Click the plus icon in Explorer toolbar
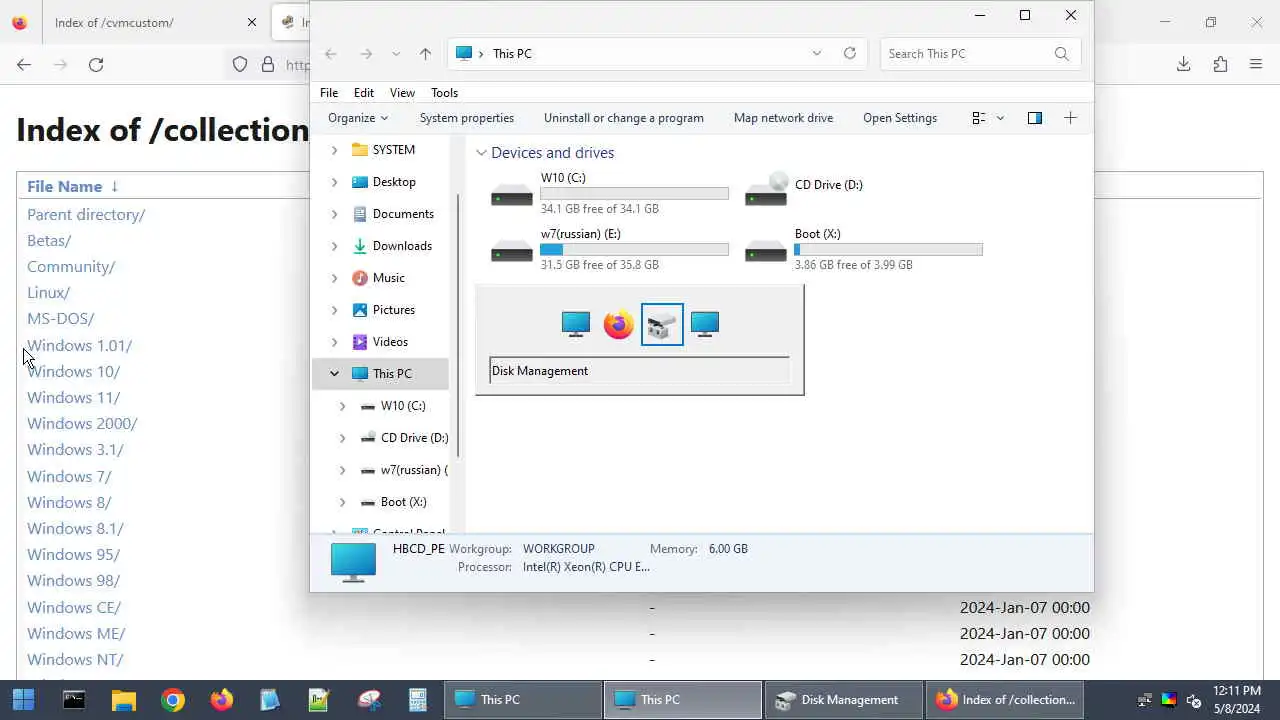 [x=1070, y=118]
